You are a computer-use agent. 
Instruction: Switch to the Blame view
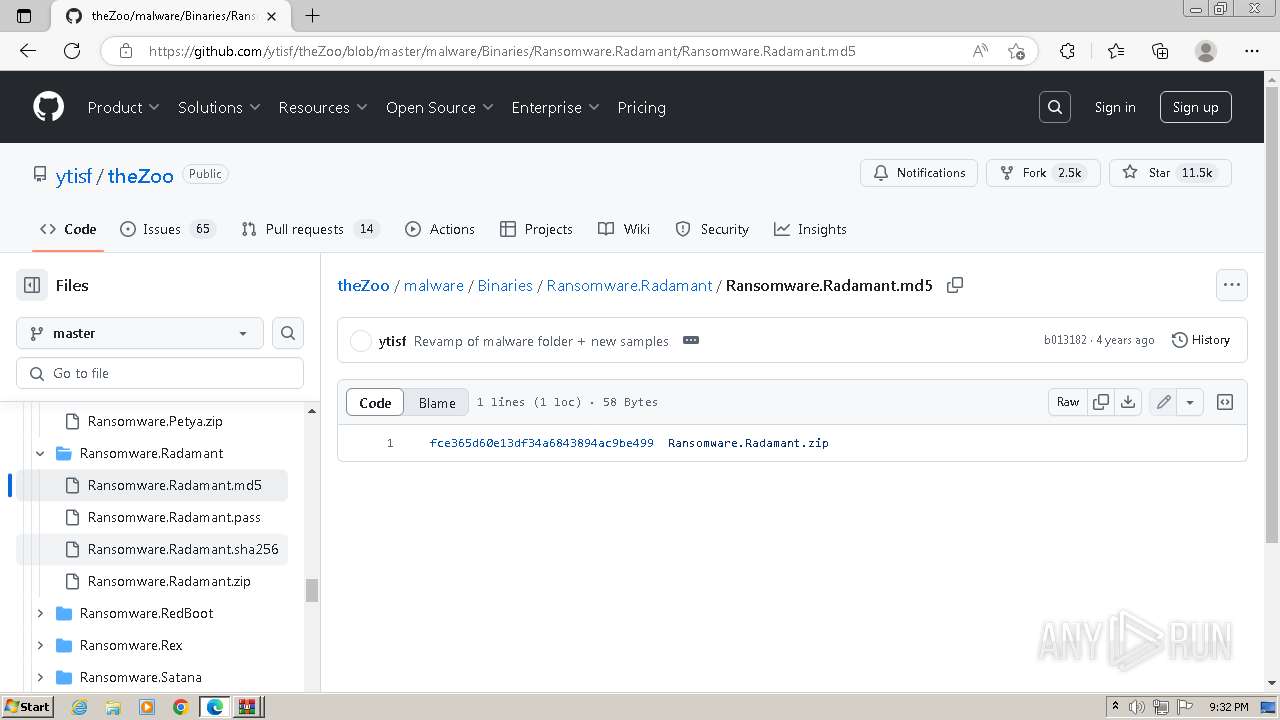[x=437, y=402]
